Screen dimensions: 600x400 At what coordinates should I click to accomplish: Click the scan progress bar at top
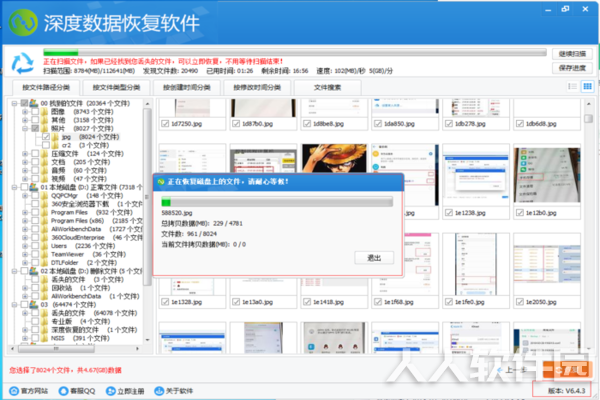click(x=295, y=52)
